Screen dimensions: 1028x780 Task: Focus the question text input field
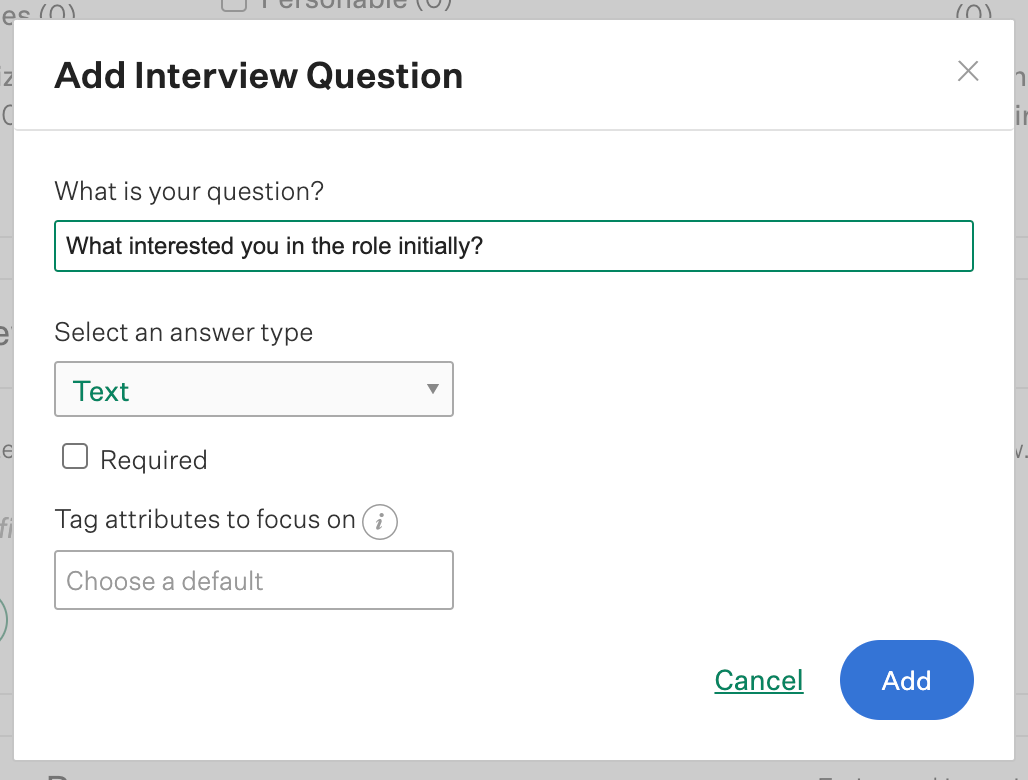click(x=700, y=246)
